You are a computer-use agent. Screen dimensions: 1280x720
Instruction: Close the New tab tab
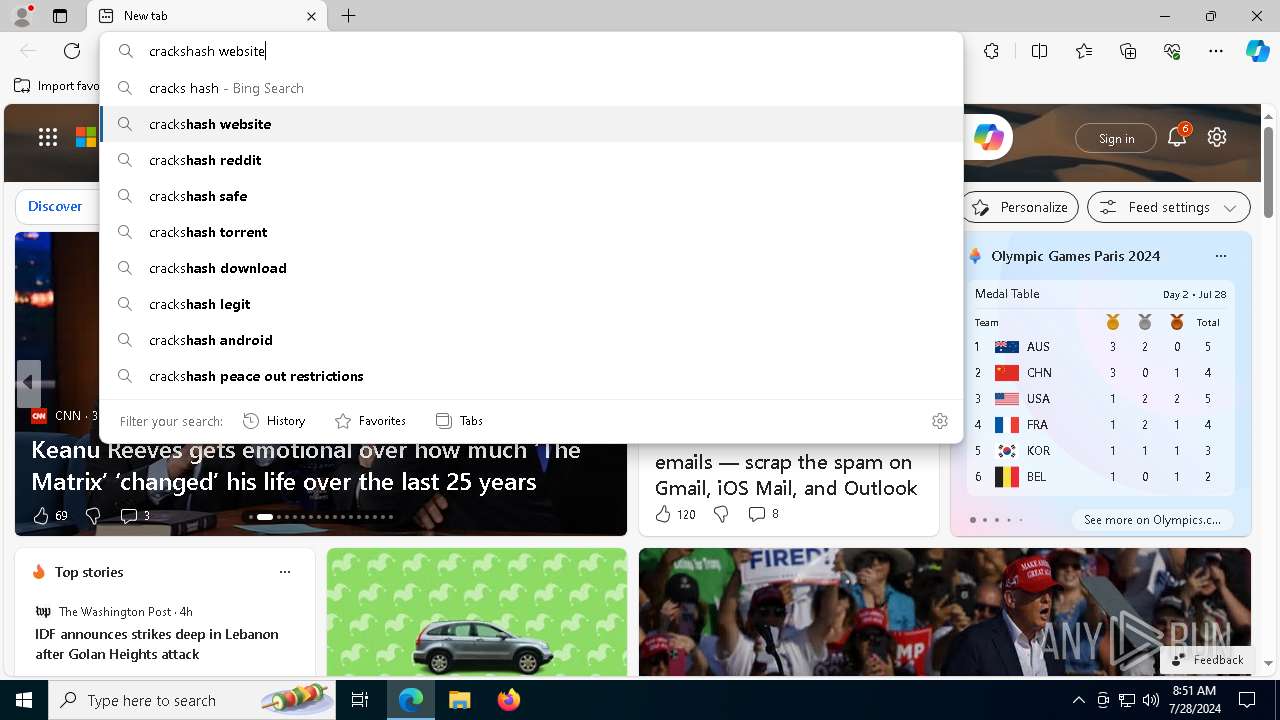pyautogui.click(x=311, y=16)
